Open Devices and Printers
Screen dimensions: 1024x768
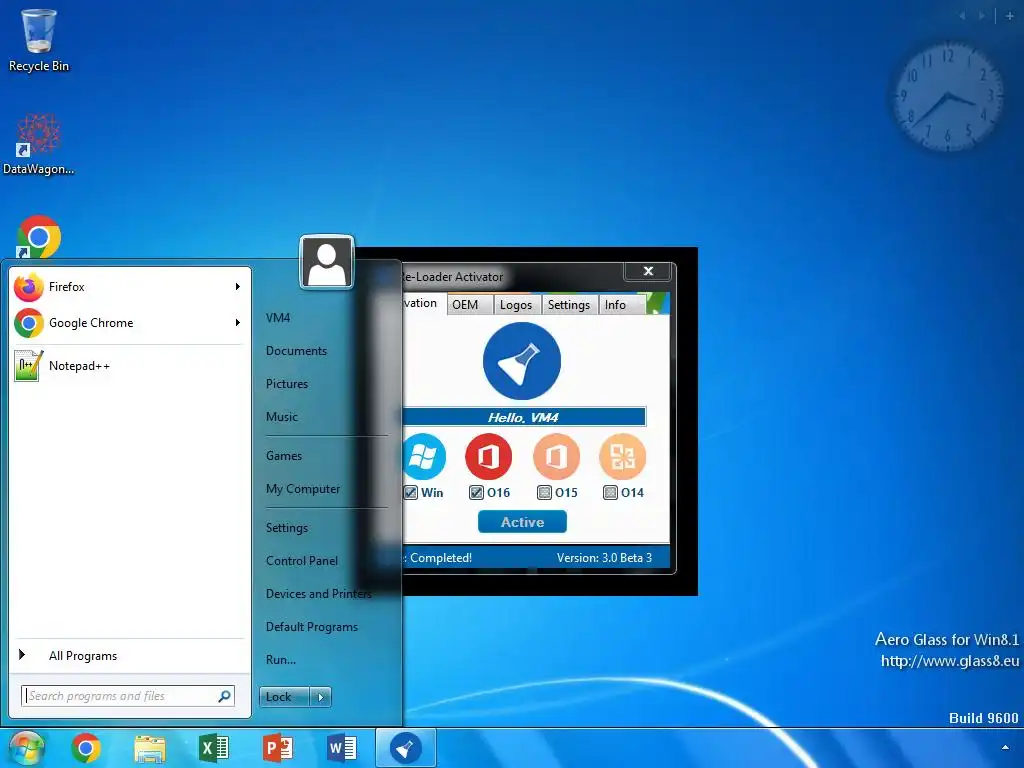pos(319,594)
